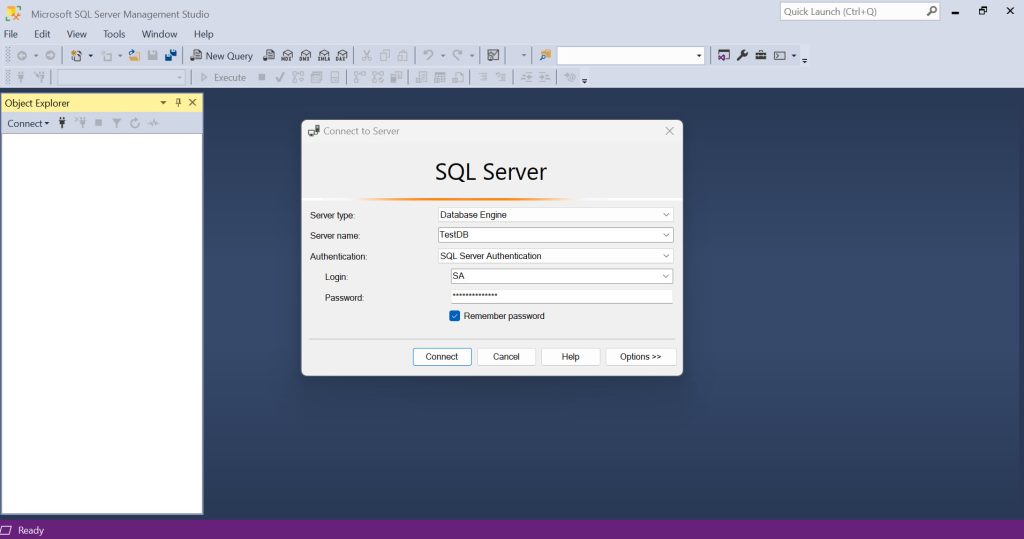The image size is (1024, 539).
Task: Open Object Explorer Connect dropdown
Action: click(x=28, y=123)
